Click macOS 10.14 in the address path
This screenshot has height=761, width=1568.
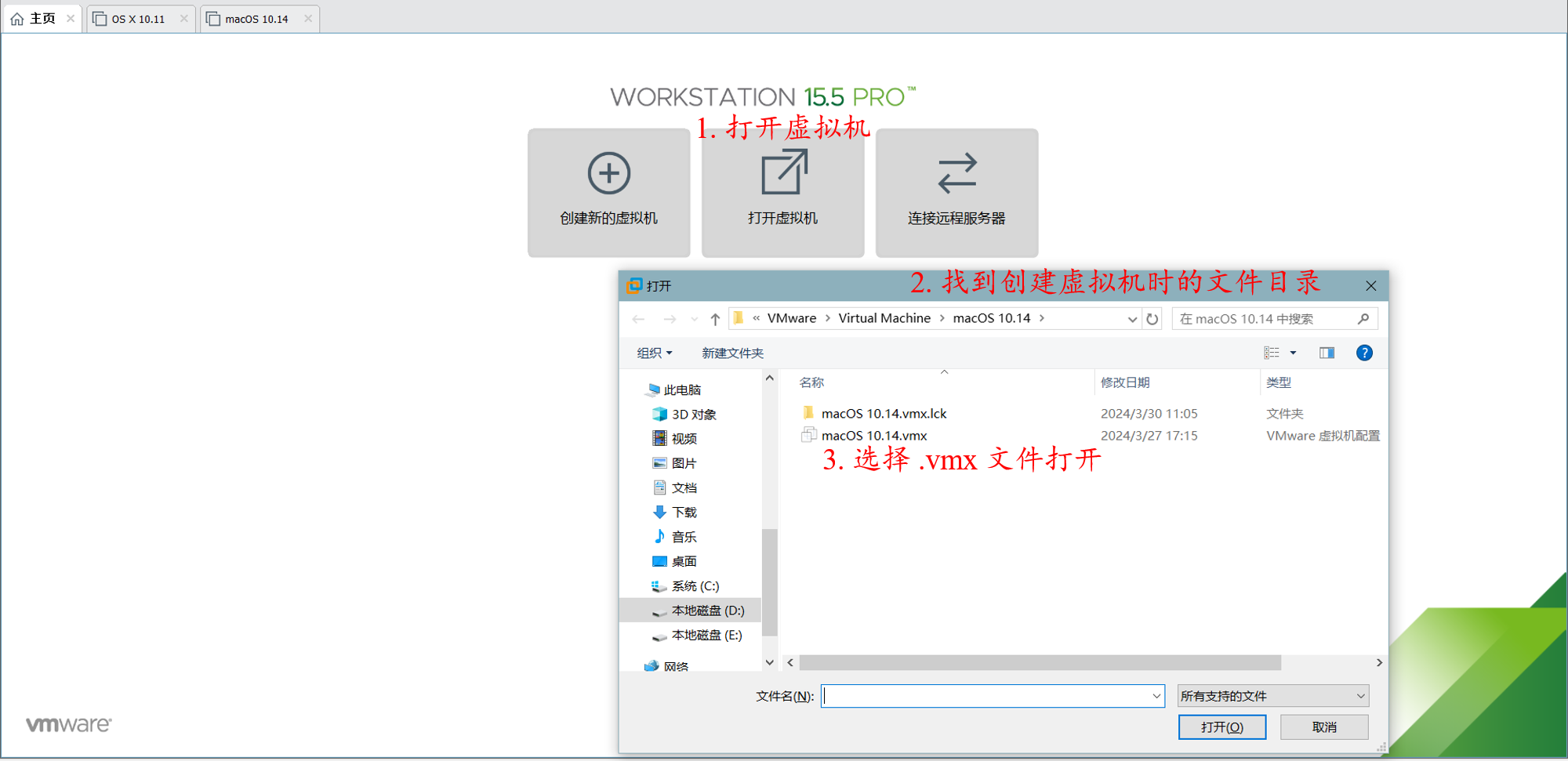tap(992, 318)
